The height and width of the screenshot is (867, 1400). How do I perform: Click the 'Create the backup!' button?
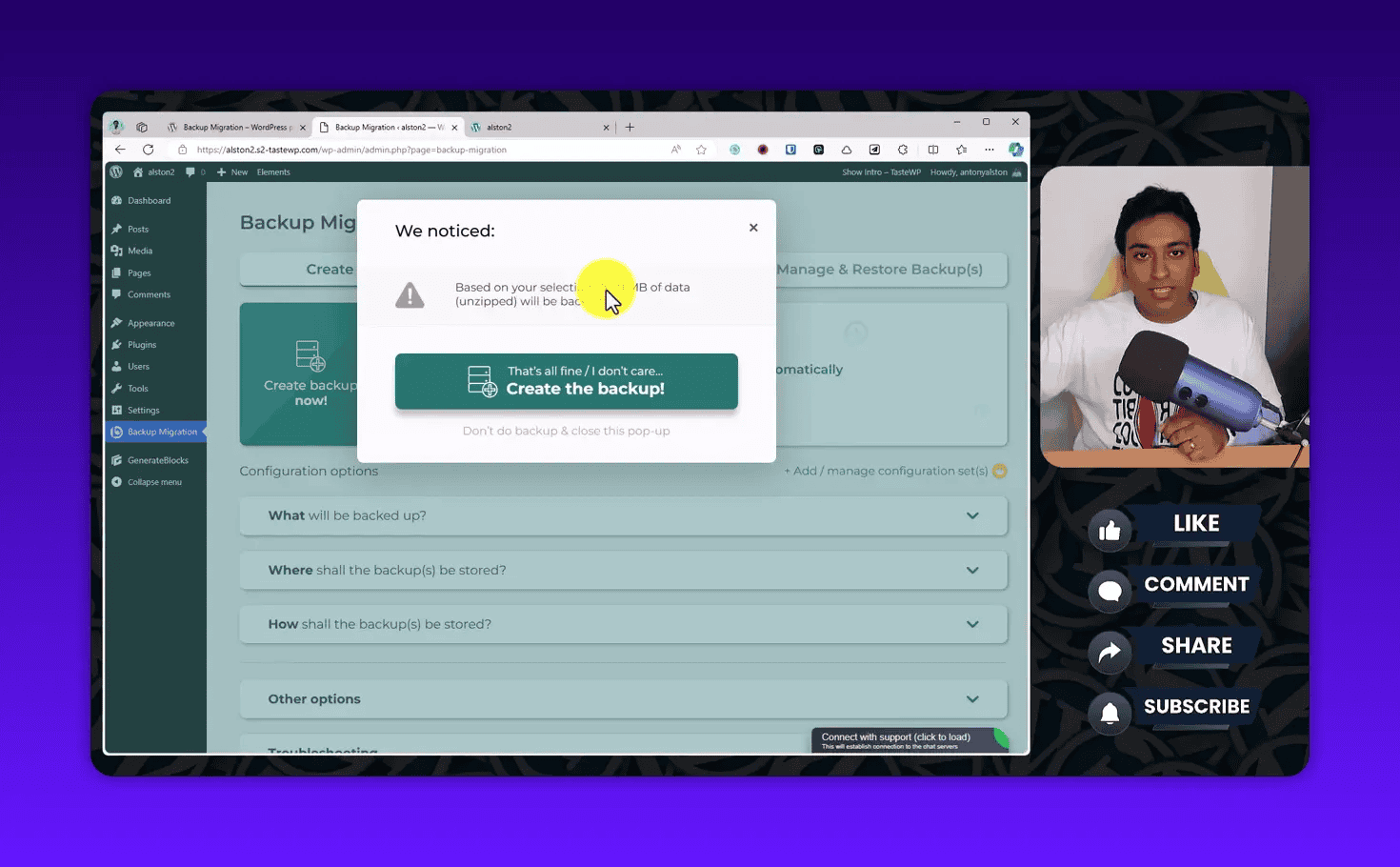(x=566, y=381)
